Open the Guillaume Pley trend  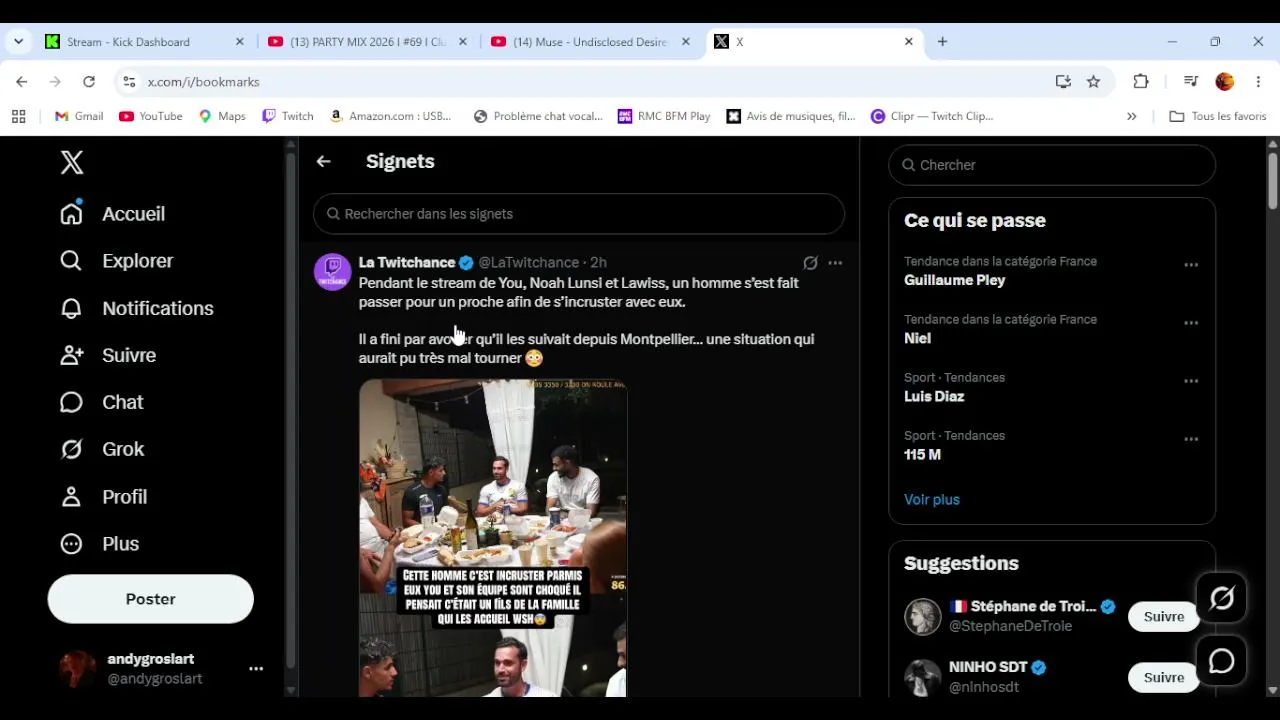954,280
